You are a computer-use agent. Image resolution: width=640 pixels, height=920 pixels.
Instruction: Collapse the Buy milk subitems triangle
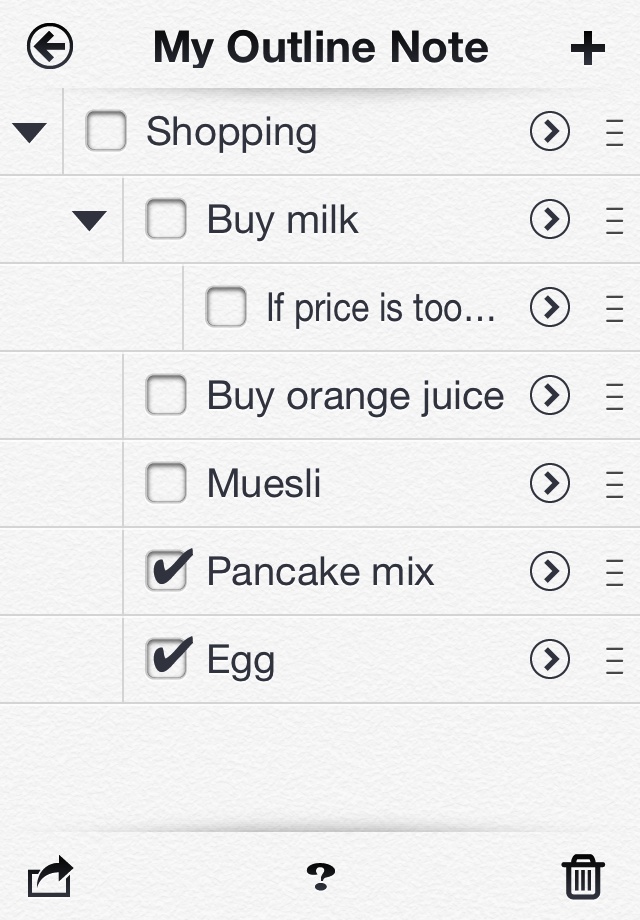click(90, 220)
